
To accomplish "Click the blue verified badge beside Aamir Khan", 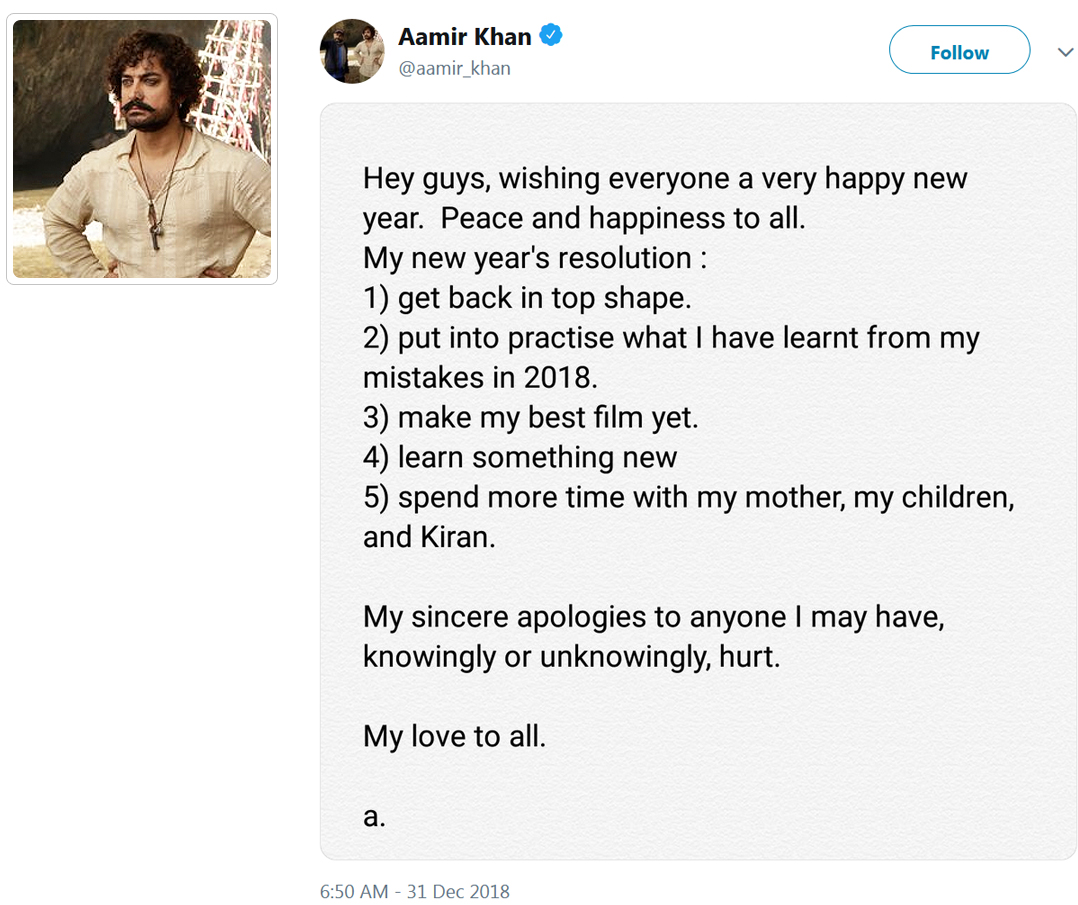I will (551, 36).
